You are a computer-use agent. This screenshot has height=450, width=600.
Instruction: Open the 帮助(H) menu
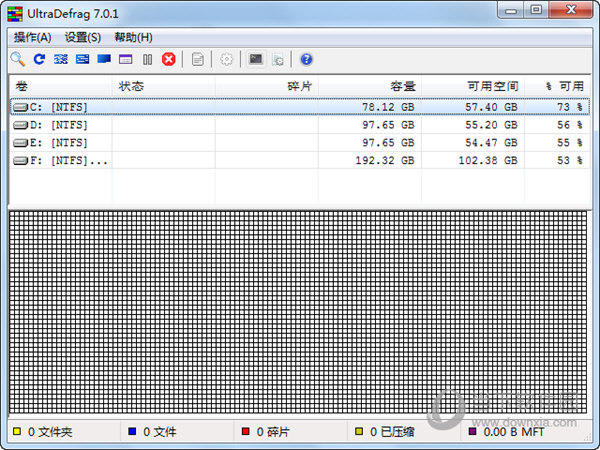coord(134,38)
